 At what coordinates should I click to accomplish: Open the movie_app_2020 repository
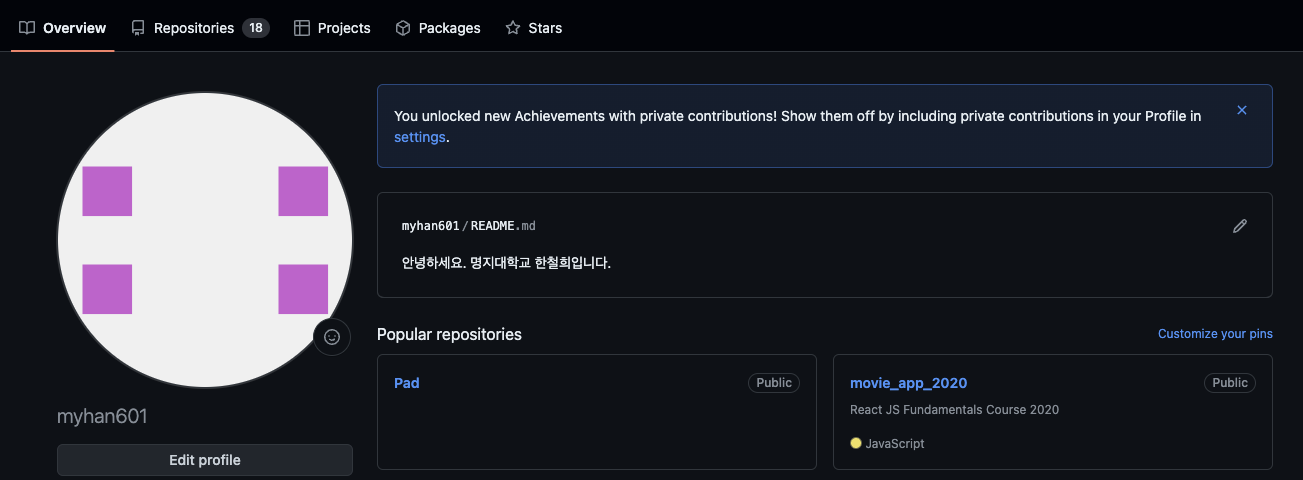point(909,383)
